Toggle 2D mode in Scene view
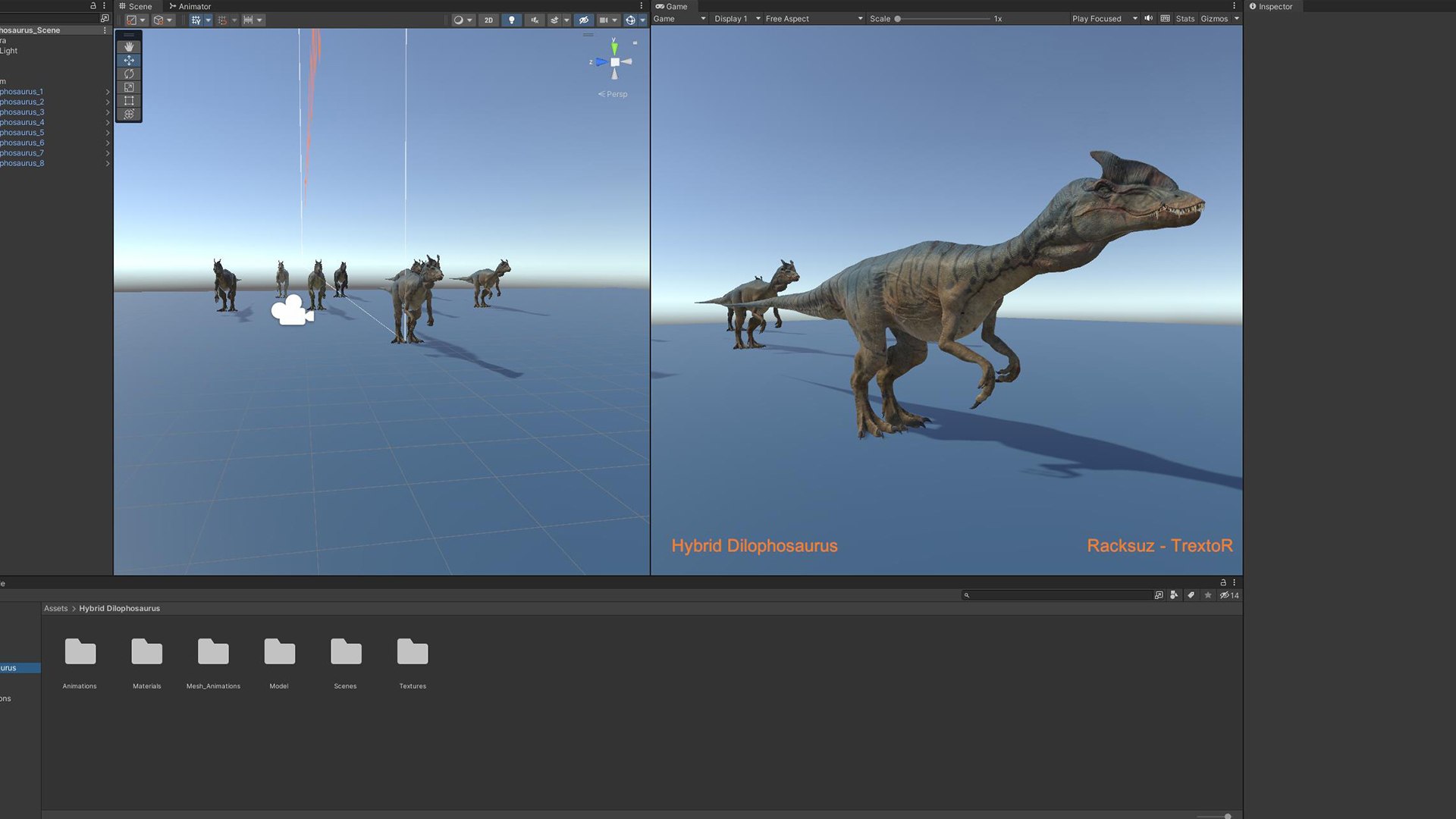Image resolution: width=1456 pixels, height=819 pixels. (x=488, y=20)
